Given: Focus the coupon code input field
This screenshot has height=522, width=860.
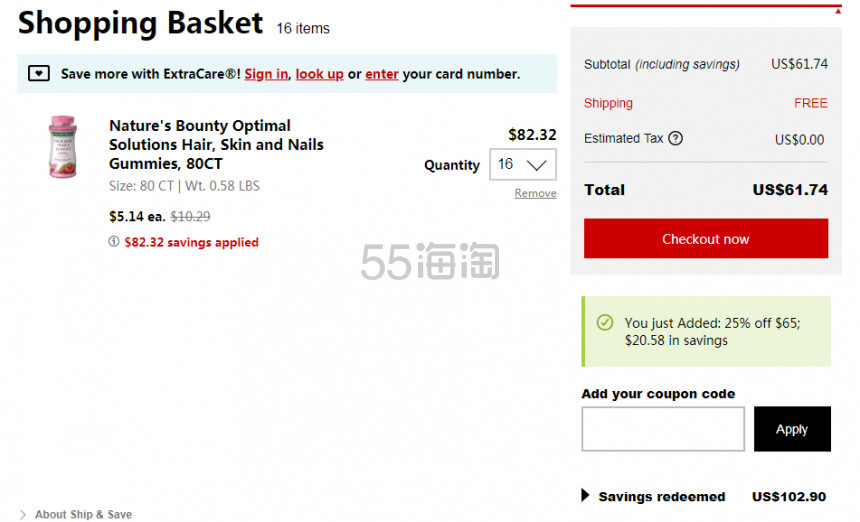Looking at the screenshot, I should point(663,429).
